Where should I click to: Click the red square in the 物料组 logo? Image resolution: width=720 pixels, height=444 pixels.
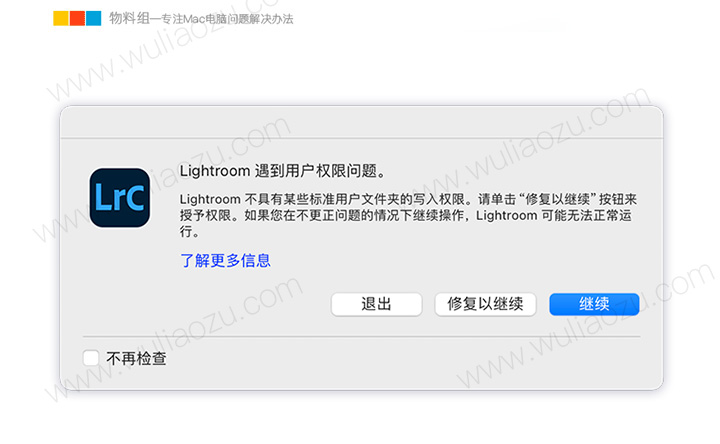tap(77, 18)
